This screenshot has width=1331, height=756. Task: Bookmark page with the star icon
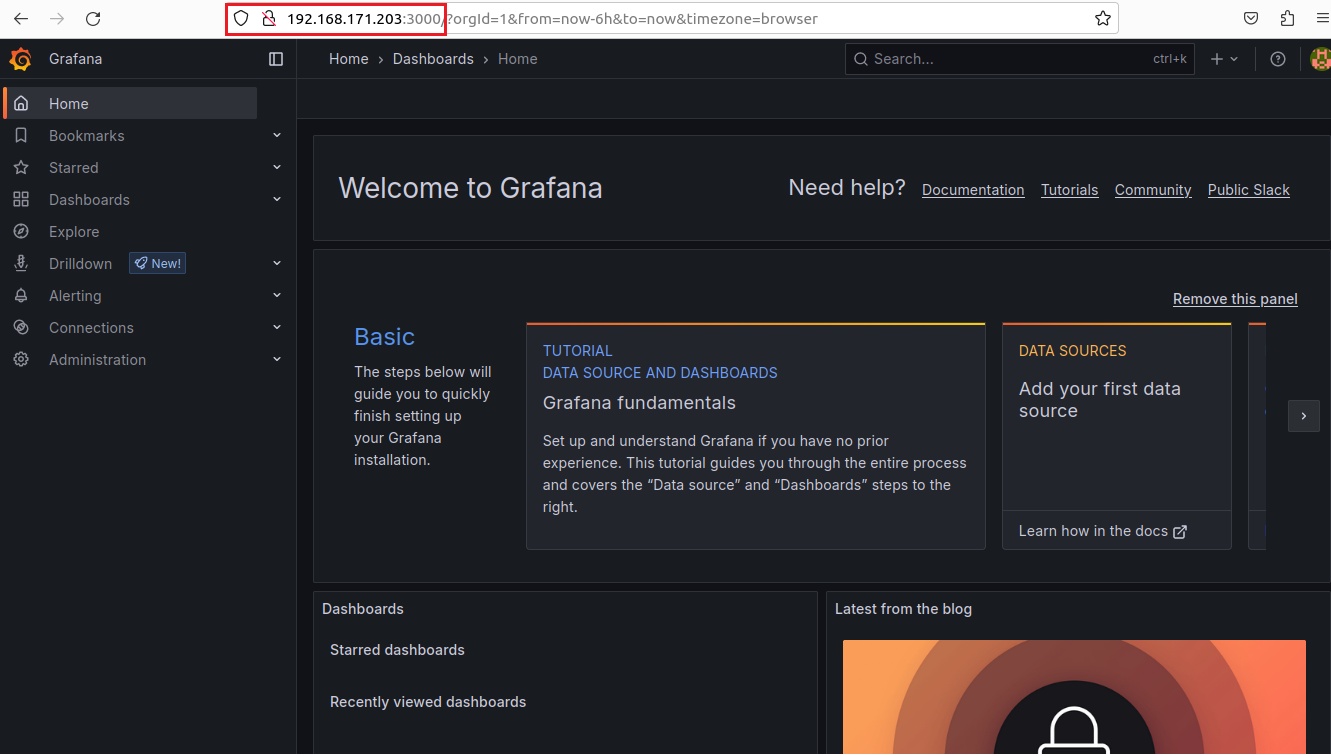pyautogui.click(x=1102, y=19)
